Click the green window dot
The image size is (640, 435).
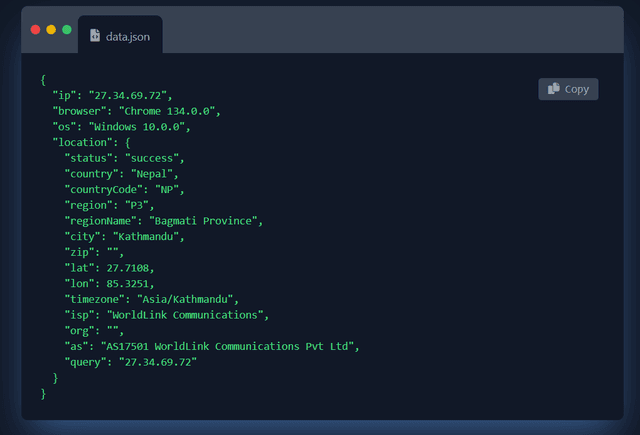pyautogui.click(x=67, y=30)
